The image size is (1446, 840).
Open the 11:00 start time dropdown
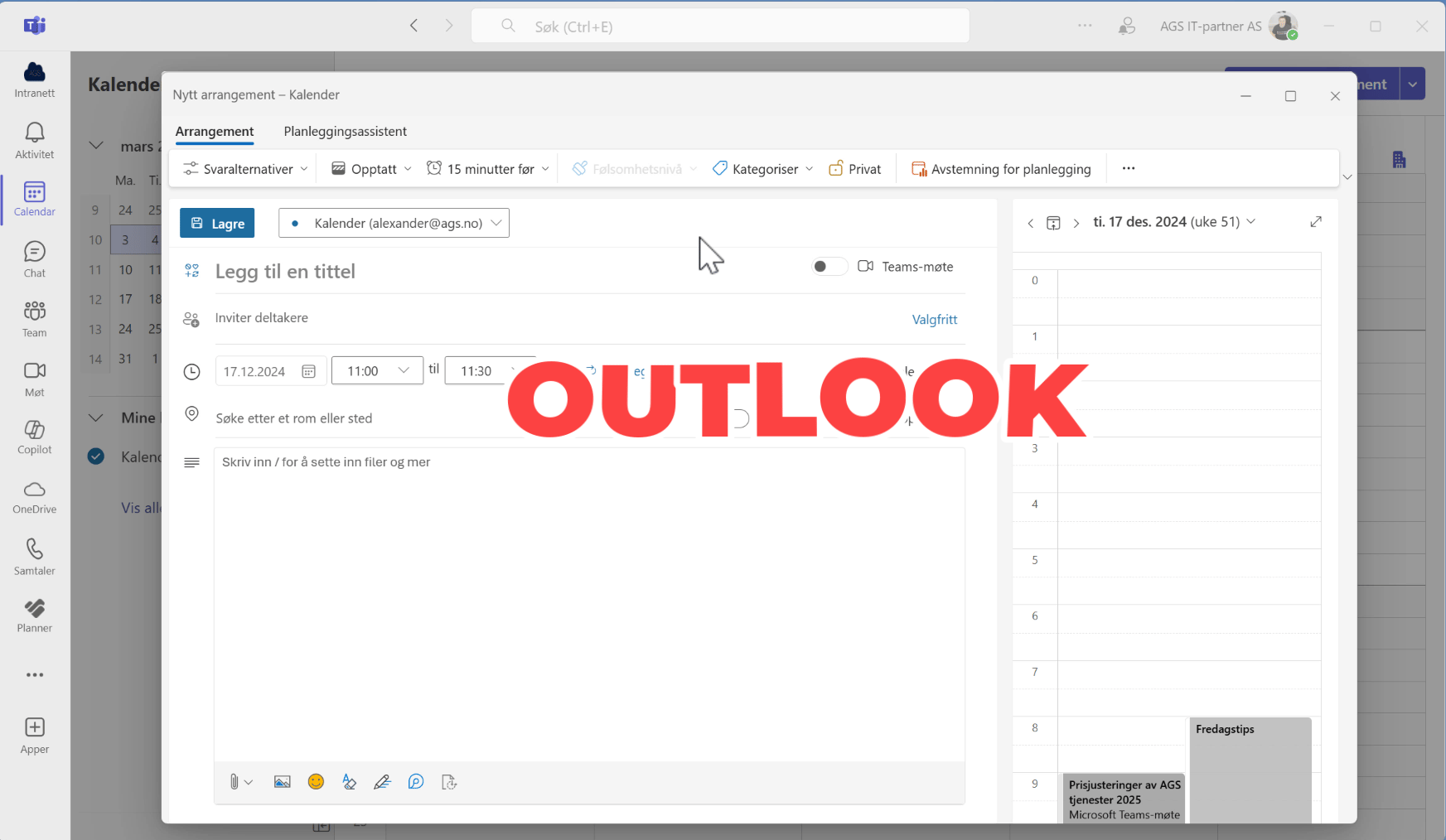(x=377, y=370)
